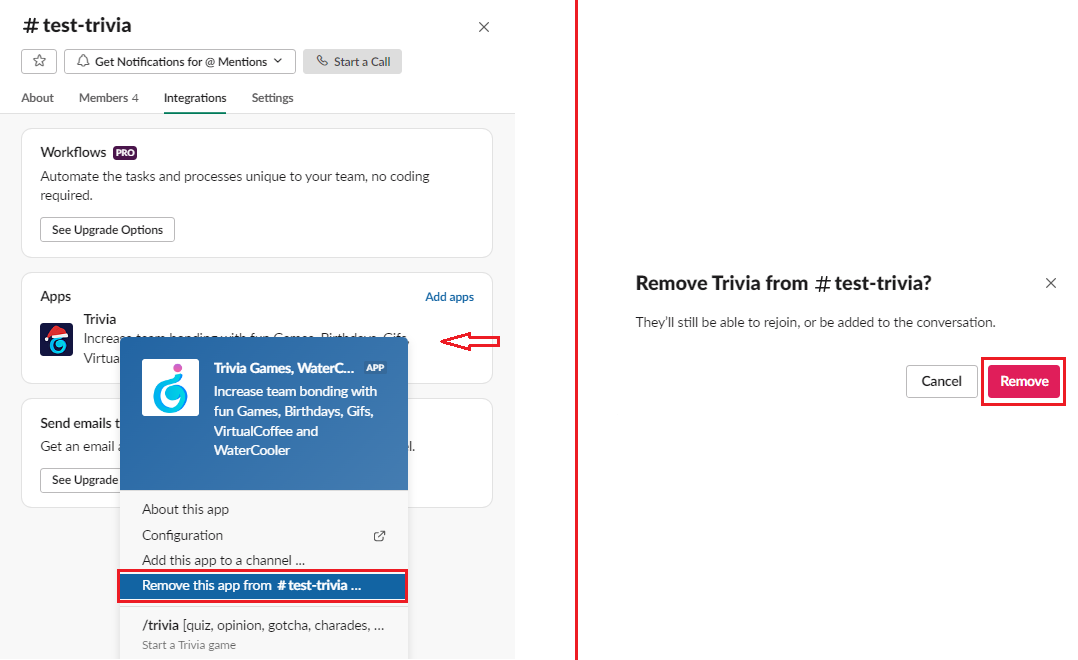This screenshot has width=1078, height=660.
Task: Click the Trivia app name in Apps
Action: tap(100, 319)
